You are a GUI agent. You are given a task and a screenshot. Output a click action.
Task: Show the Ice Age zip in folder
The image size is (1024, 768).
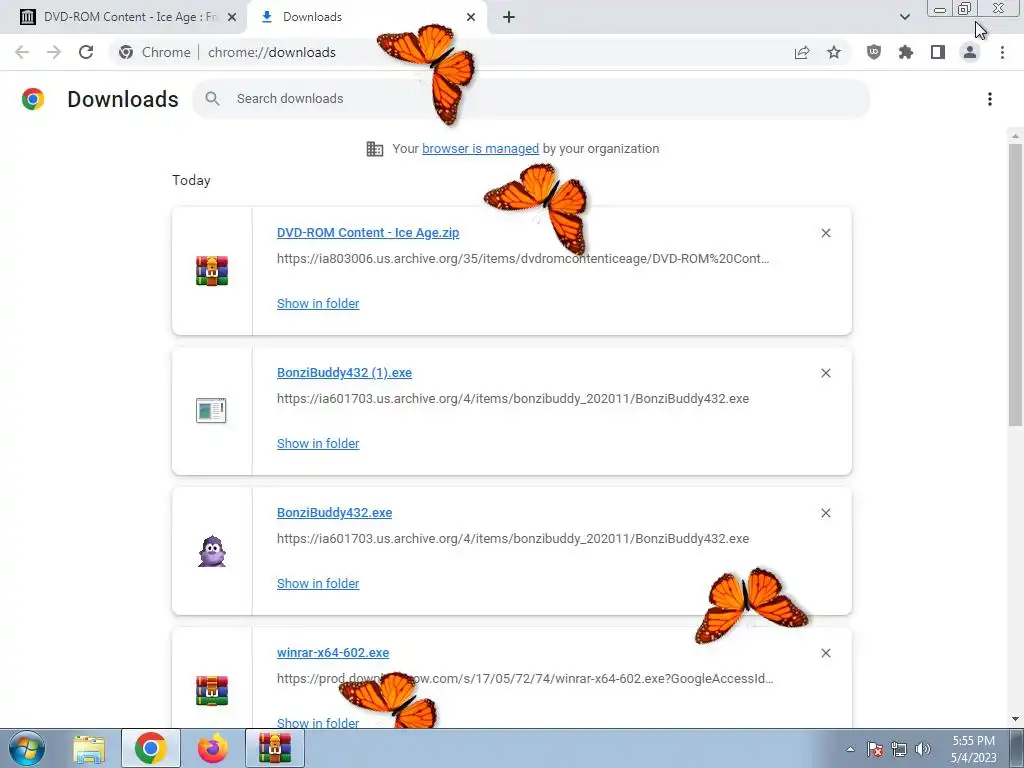(x=318, y=303)
